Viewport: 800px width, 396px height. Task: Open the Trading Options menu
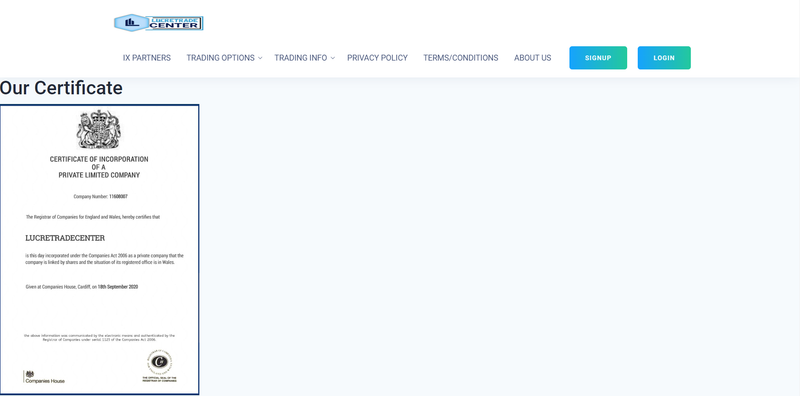coord(220,58)
